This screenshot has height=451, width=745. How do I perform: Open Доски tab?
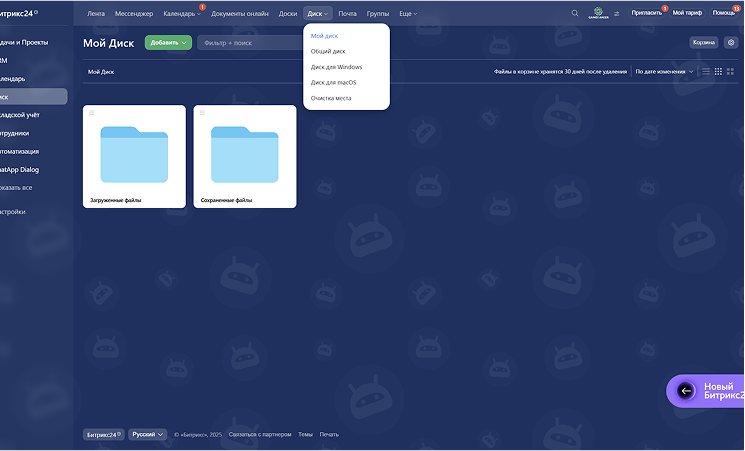[287, 14]
